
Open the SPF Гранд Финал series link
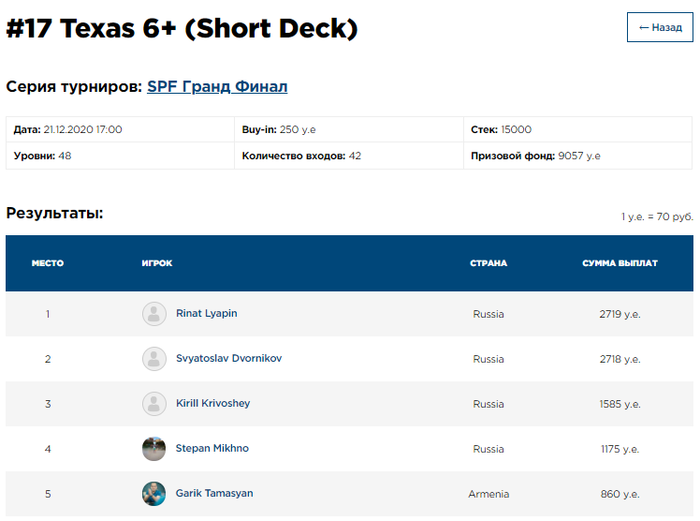(x=217, y=87)
